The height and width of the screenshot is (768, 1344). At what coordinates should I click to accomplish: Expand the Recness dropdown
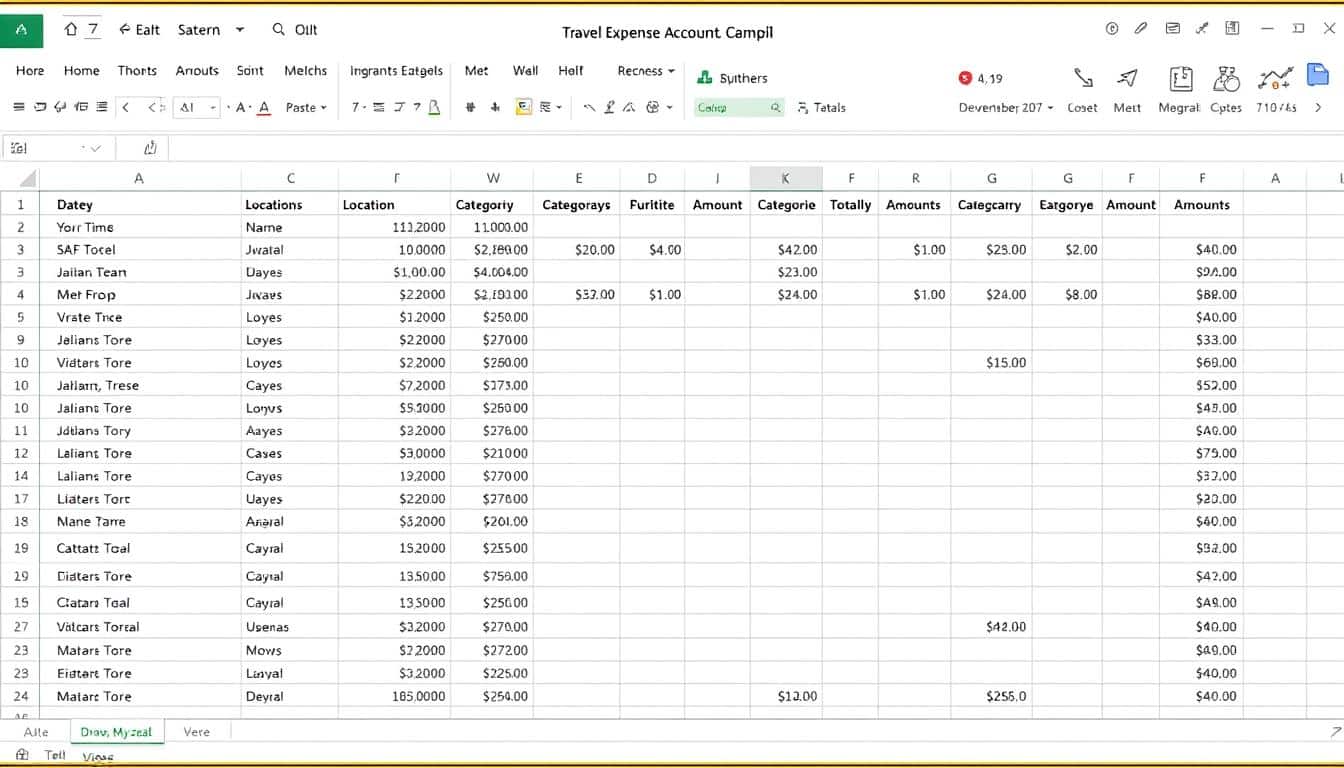click(671, 71)
